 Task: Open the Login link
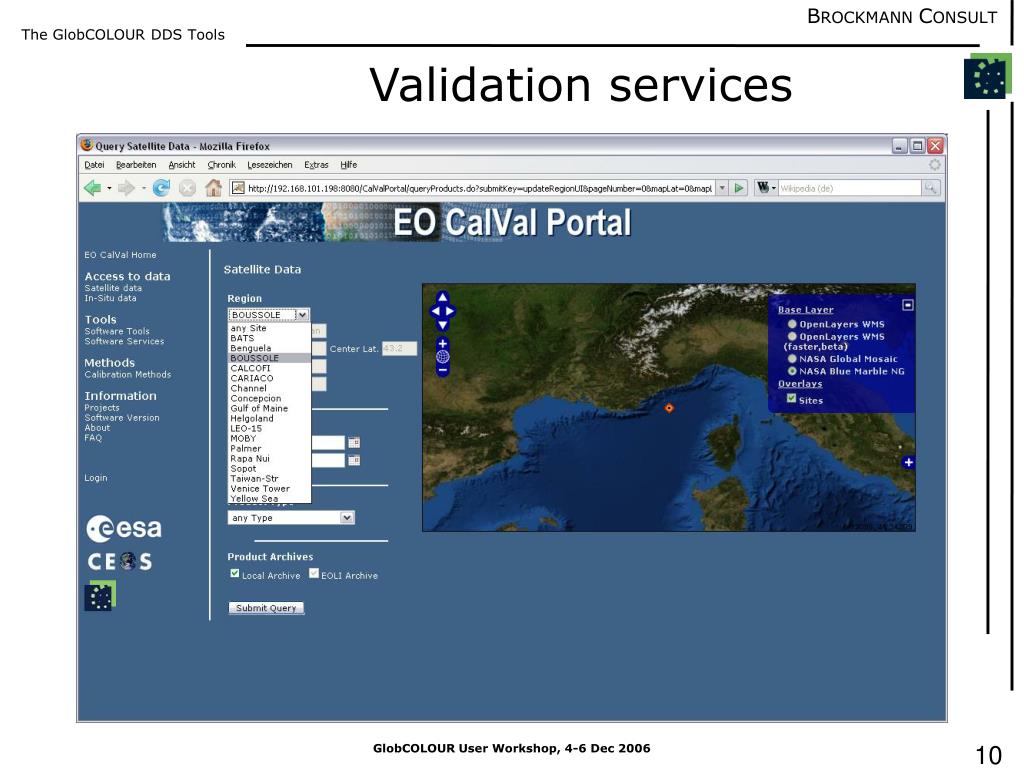pyautogui.click(x=95, y=478)
